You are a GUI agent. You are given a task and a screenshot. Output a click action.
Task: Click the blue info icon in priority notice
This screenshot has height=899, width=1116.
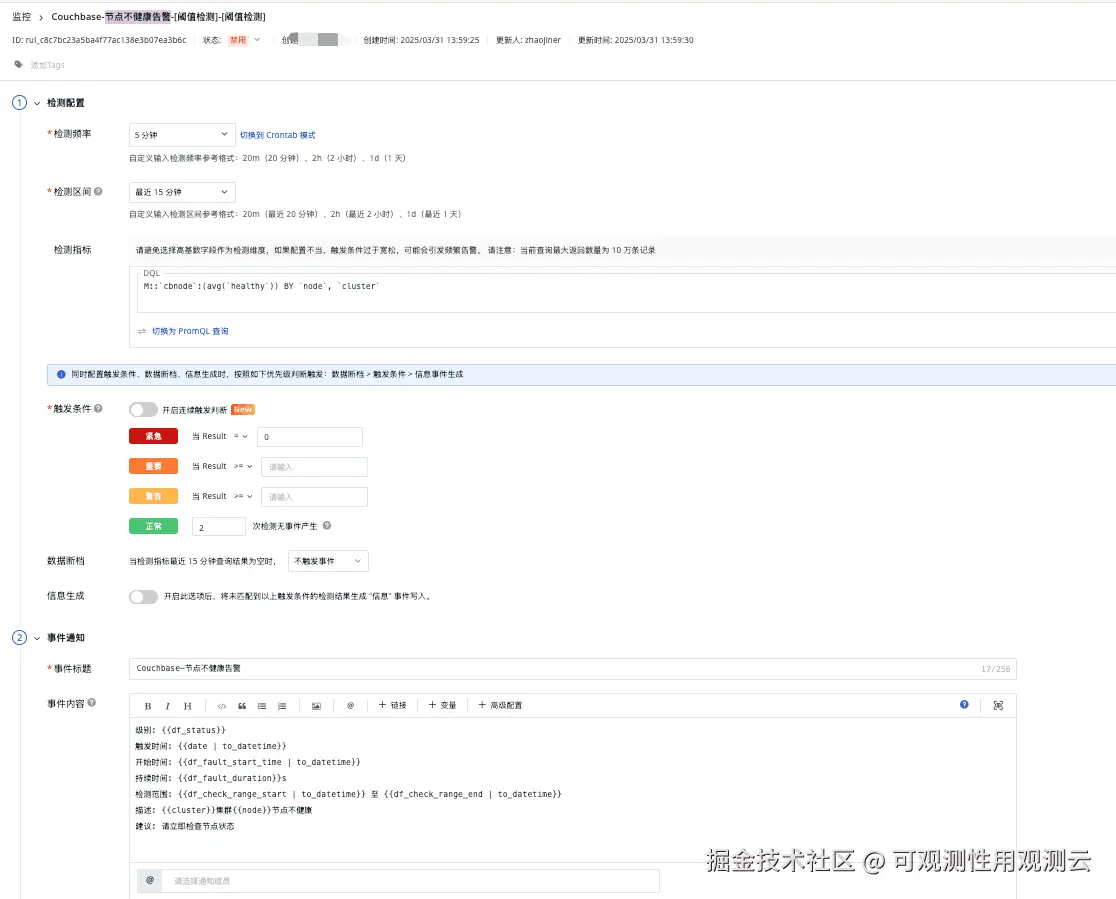pyautogui.click(x=61, y=374)
